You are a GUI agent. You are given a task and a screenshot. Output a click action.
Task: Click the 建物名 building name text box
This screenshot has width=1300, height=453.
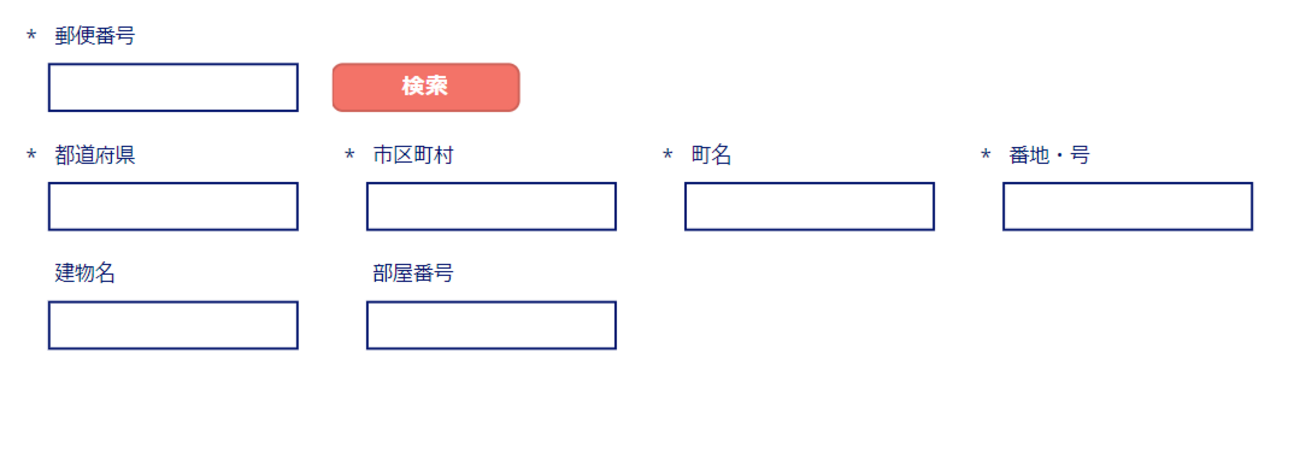point(173,325)
